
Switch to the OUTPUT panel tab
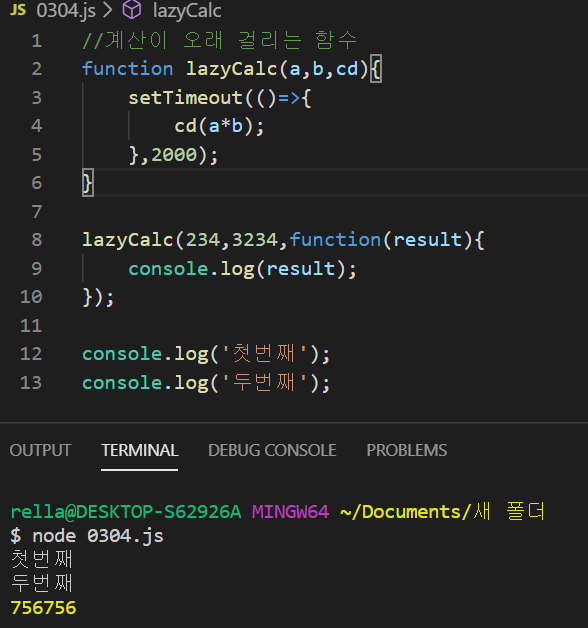pyautogui.click(x=40, y=450)
